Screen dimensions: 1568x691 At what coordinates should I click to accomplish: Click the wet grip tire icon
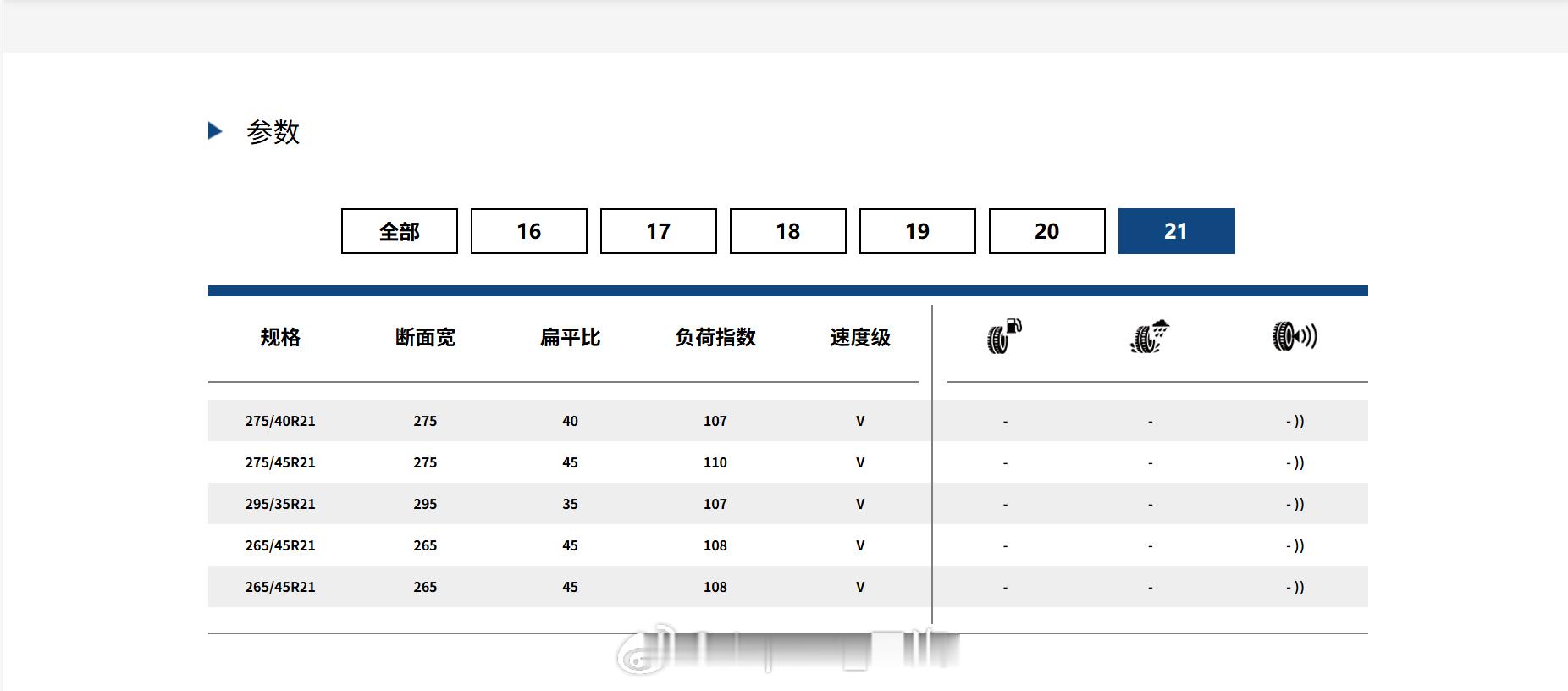(x=1150, y=336)
